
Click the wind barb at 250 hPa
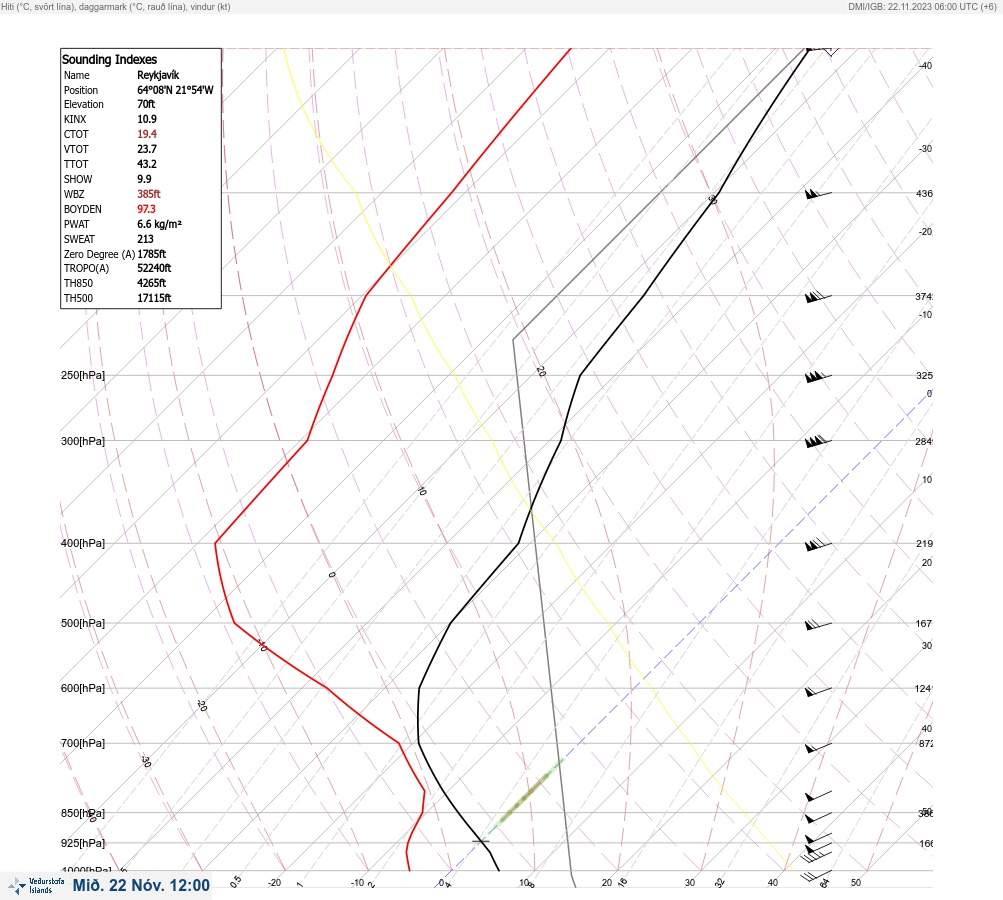coord(818,377)
